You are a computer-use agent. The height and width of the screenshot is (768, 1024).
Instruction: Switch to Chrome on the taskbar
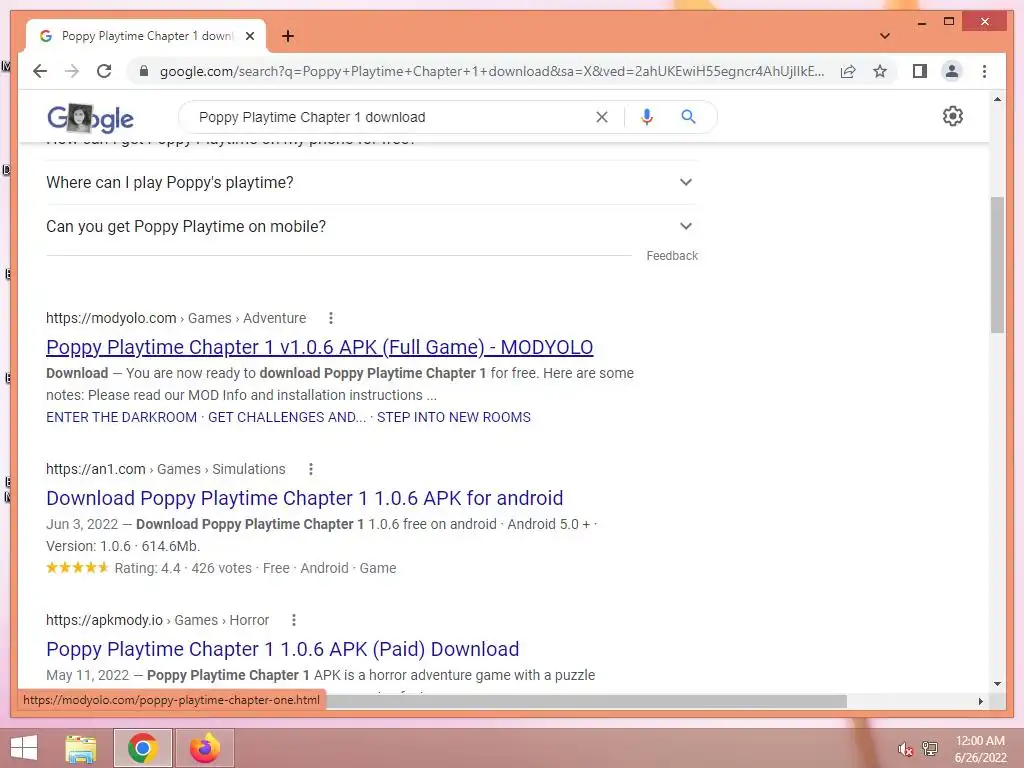(142, 748)
